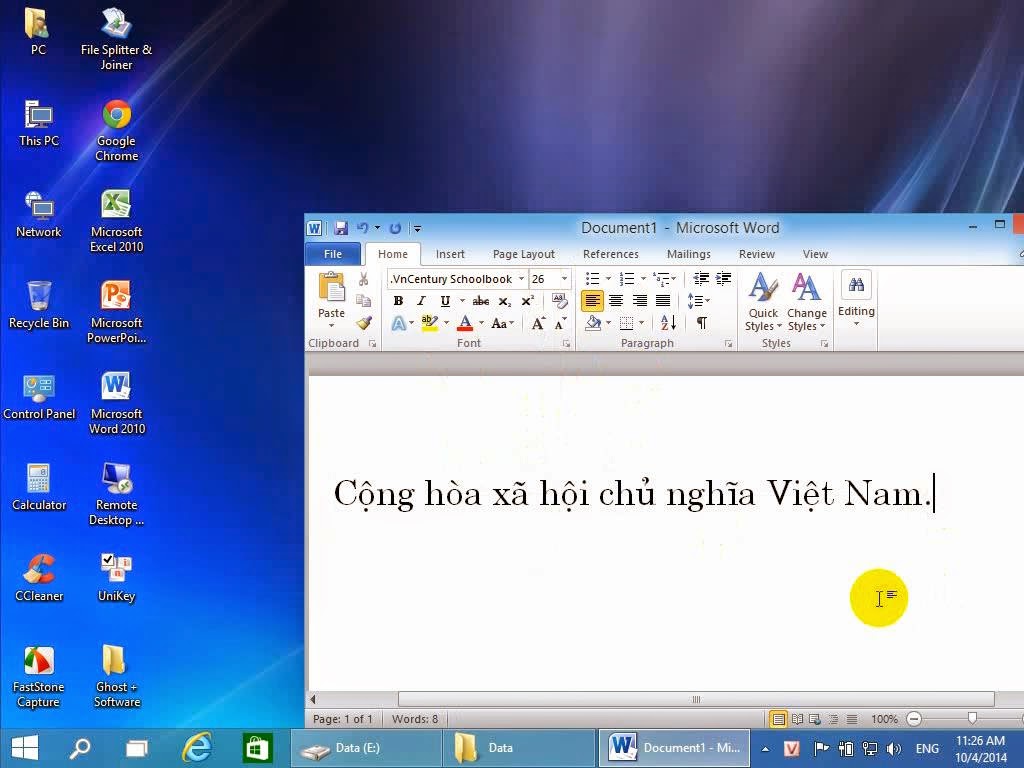
Task: Switch to the View tab
Action: [815, 254]
